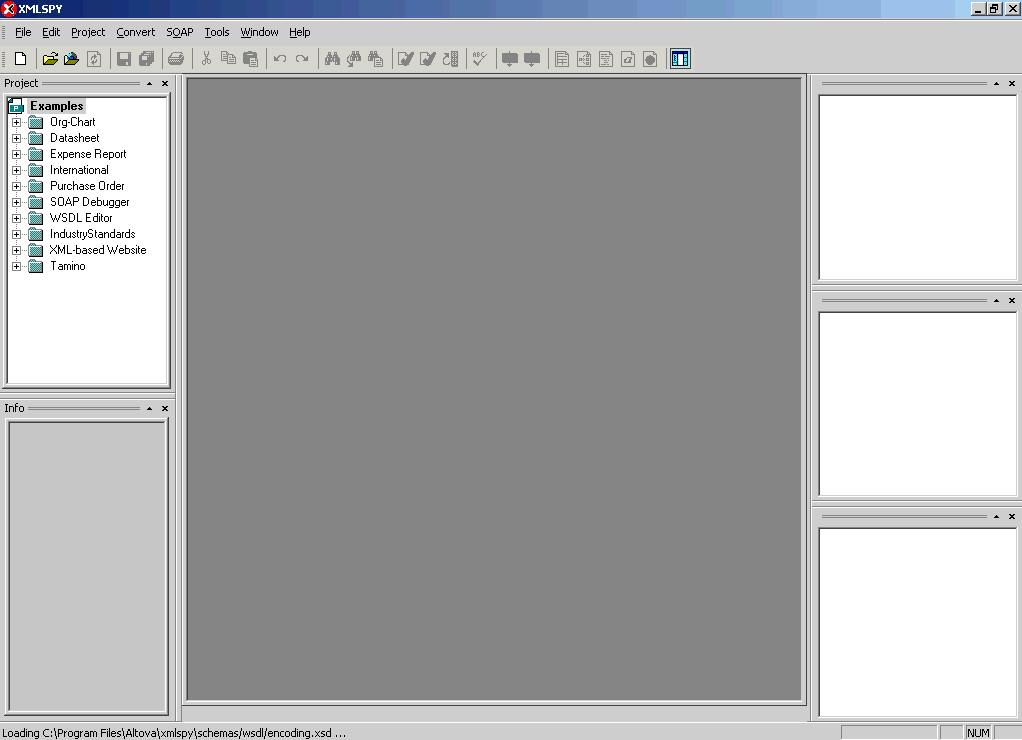Close the top right entry helper panel

coord(1012,83)
